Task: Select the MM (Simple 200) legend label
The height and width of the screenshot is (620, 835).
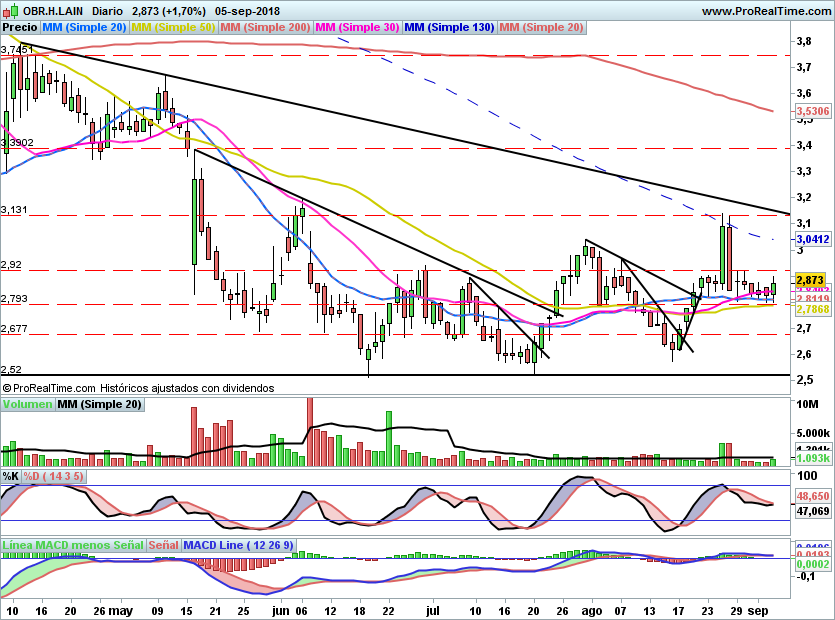Action: point(266,27)
